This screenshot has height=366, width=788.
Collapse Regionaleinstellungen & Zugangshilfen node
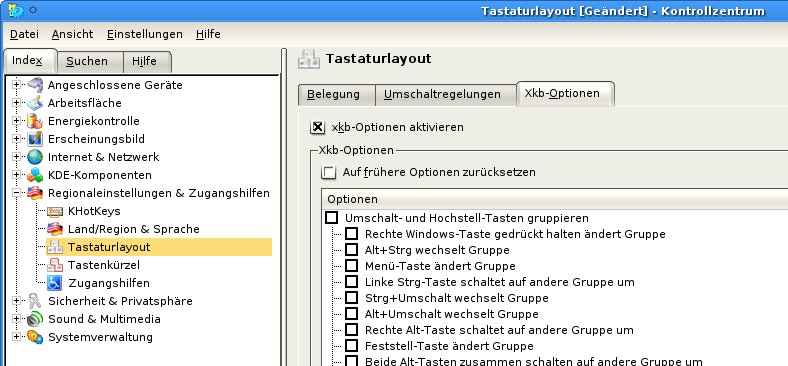pyautogui.click(x=17, y=193)
